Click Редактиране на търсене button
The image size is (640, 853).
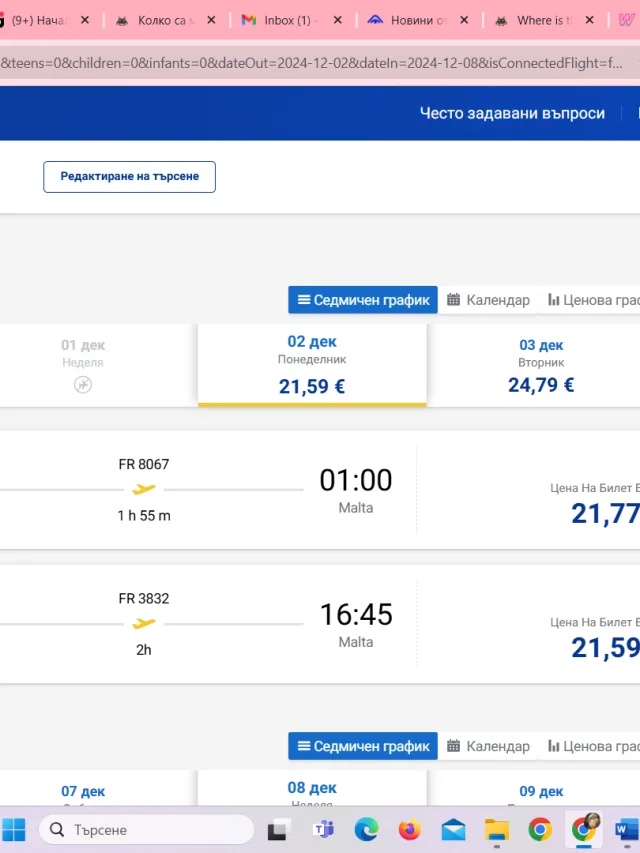130,176
